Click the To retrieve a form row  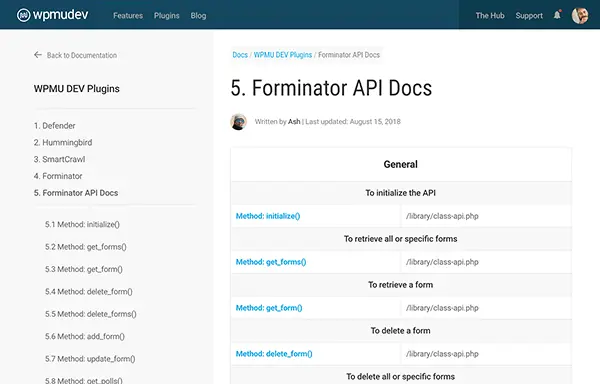pos(401,285)
